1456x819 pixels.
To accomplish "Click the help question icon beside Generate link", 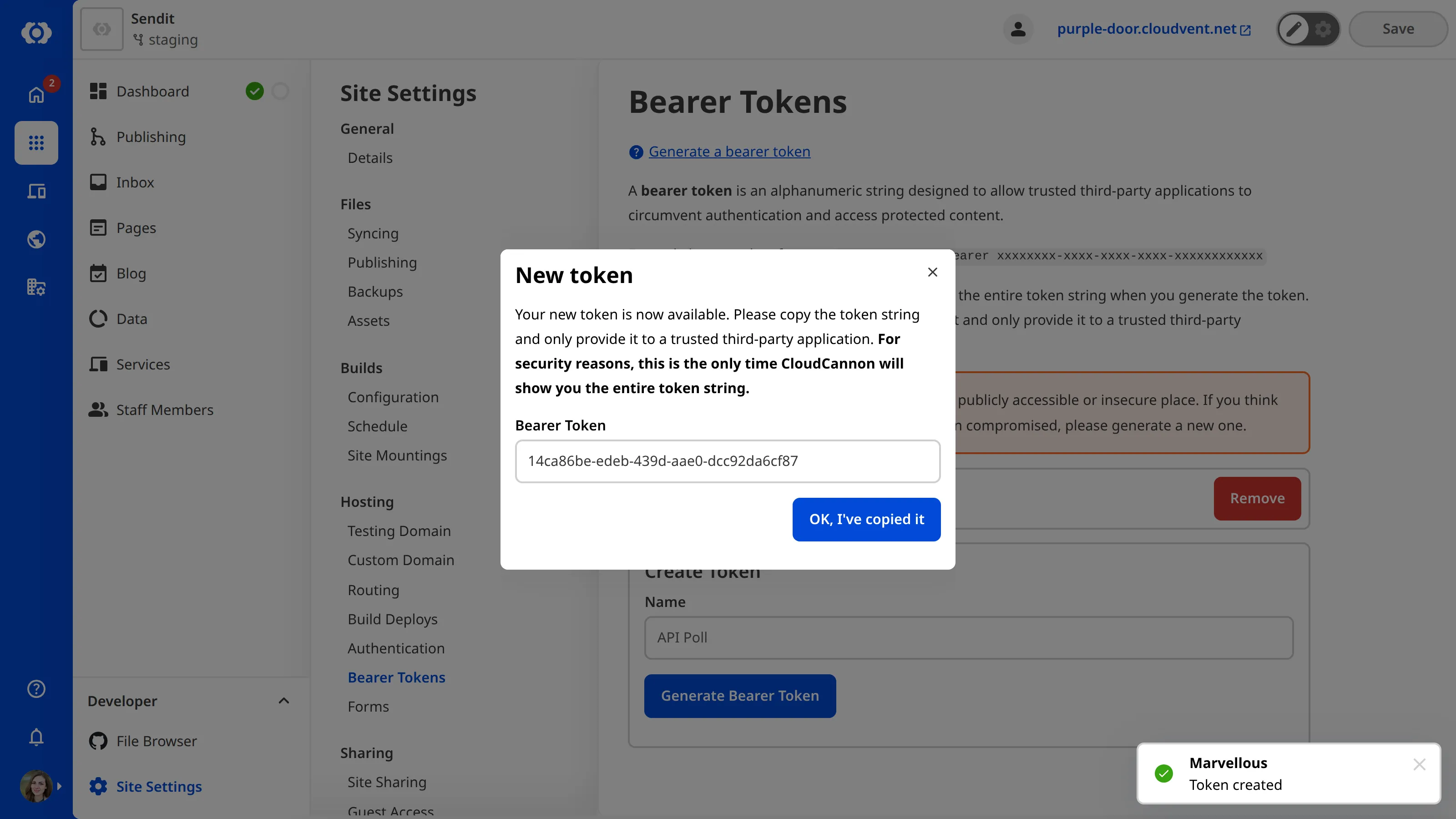I will click(x=636, y=152).
